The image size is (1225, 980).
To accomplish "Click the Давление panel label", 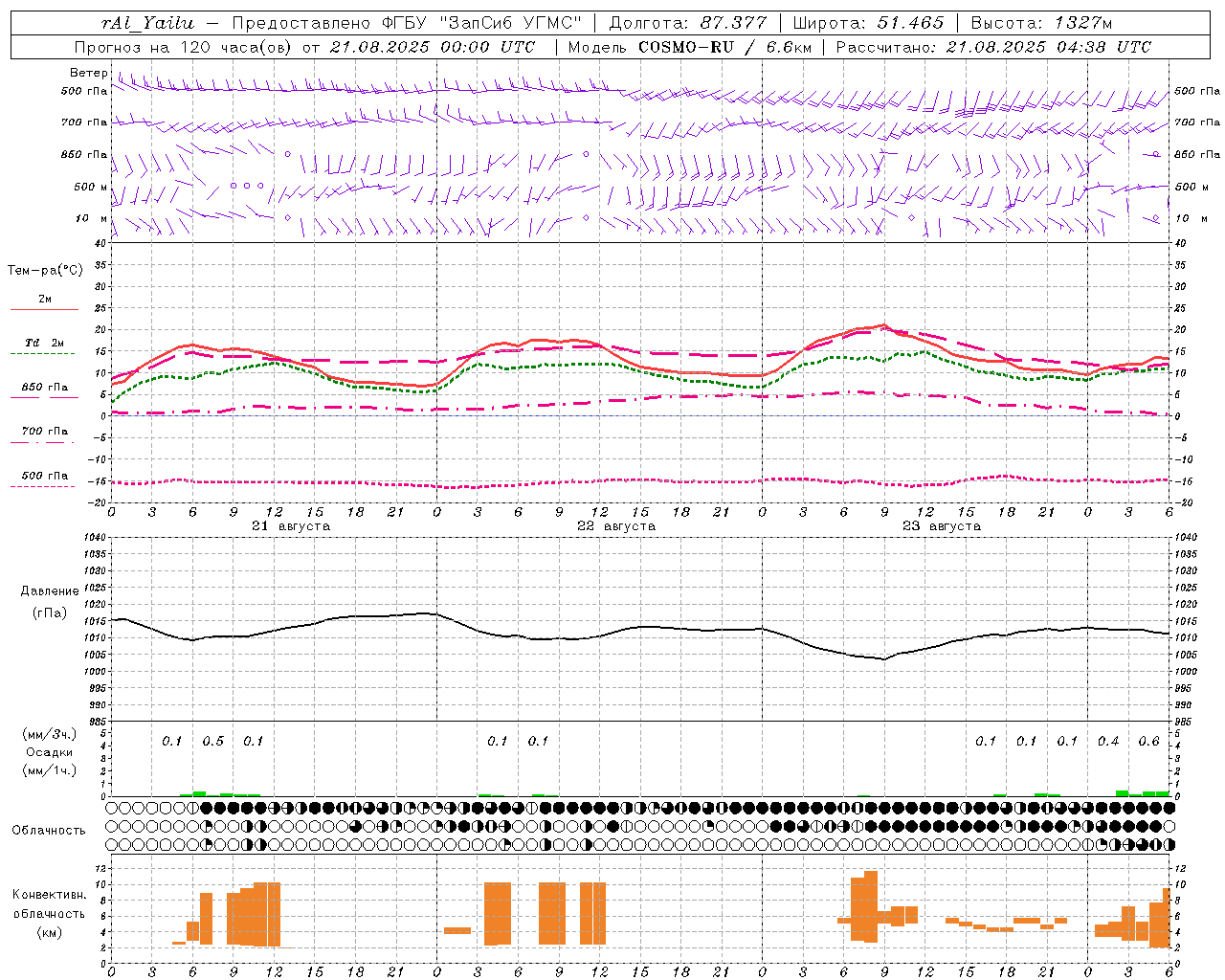I will 50,591.
